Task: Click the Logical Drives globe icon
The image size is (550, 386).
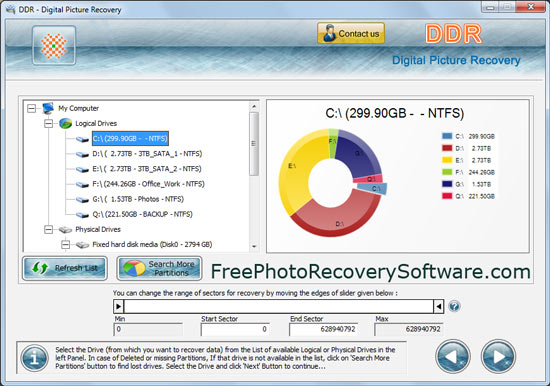Action: pyautogui.click(x=65, y=123)
